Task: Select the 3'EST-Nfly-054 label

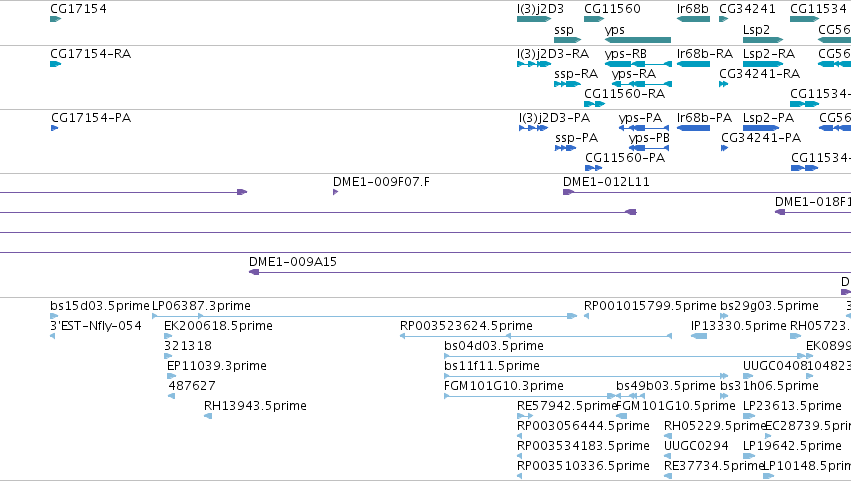Action: coord(96,326)
